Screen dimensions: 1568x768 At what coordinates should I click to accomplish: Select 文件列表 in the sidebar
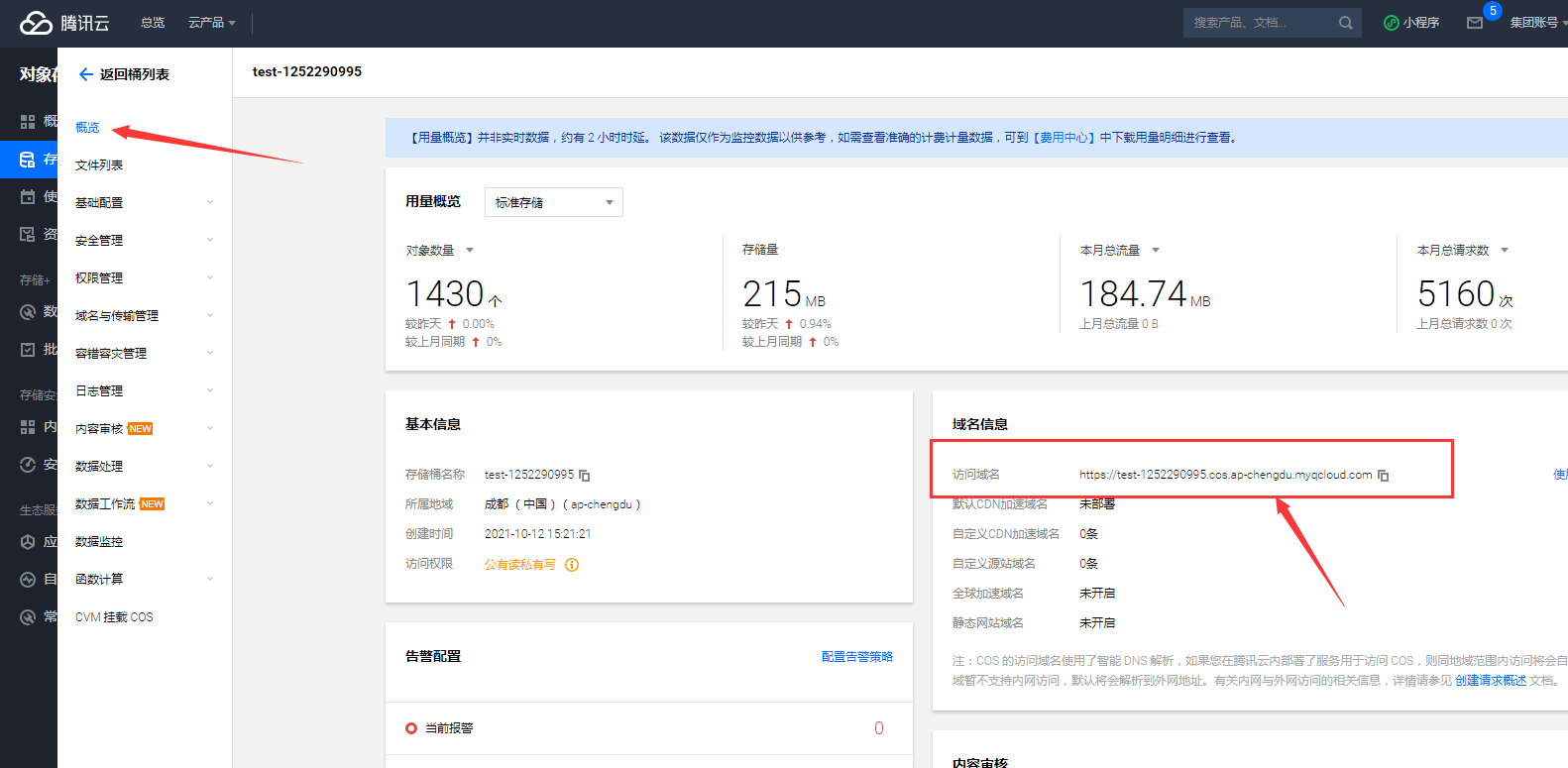point(99,165)
